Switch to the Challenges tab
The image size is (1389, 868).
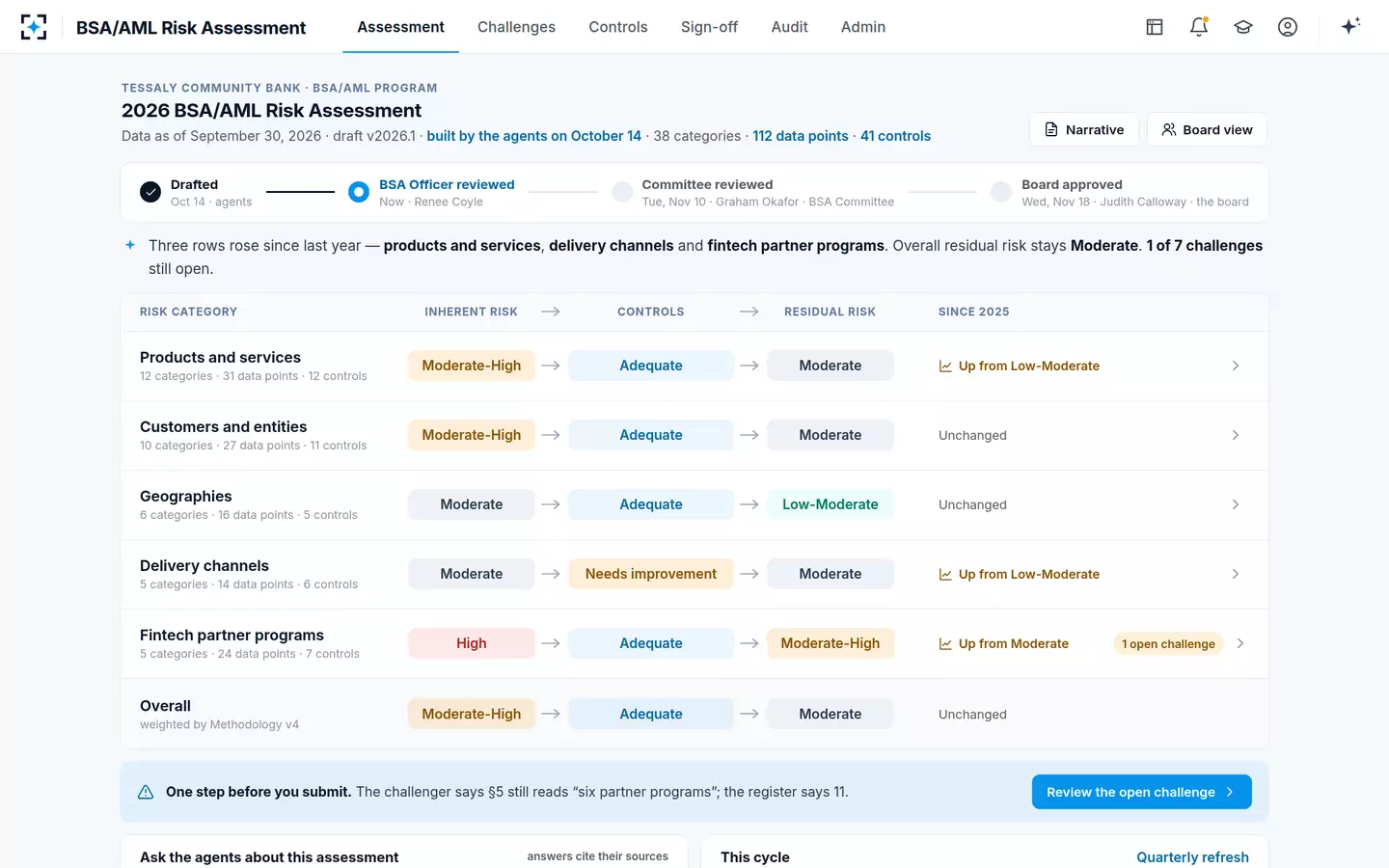click(516, 27)
